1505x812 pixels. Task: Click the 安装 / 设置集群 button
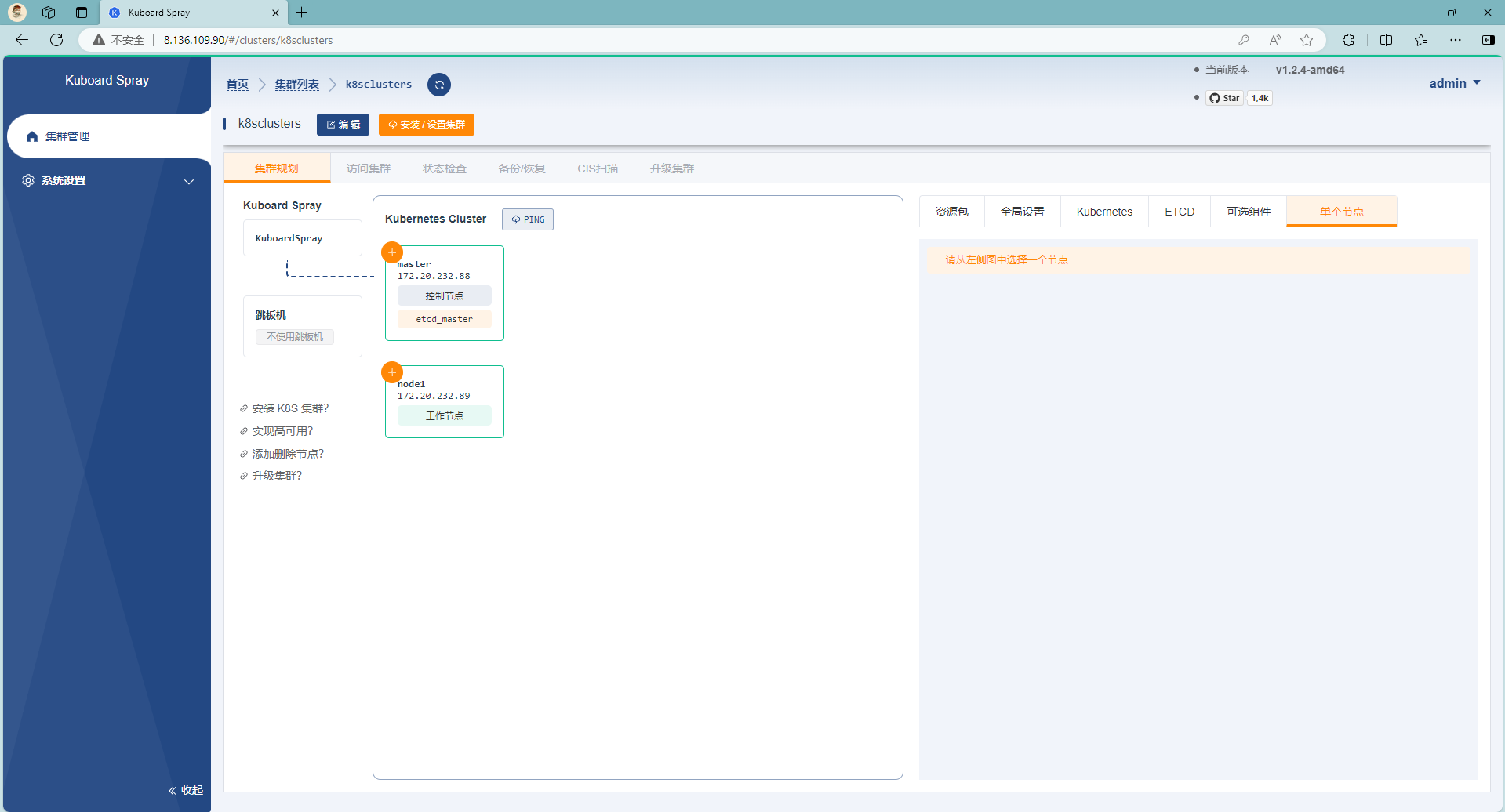pyautogui.click(x=427, y=125)
